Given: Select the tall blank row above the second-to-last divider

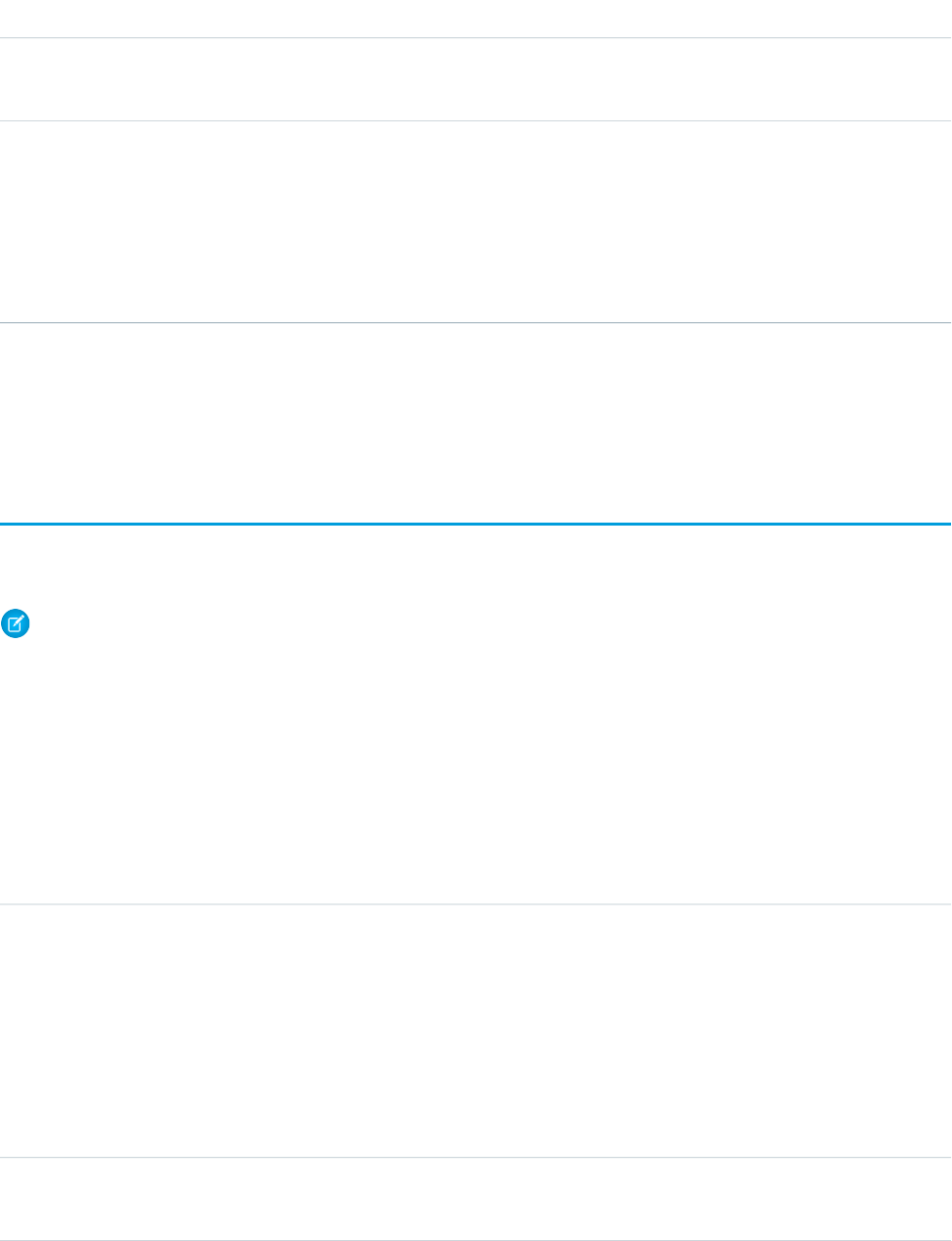Looking at the screenshot, I should click(x=476, y=1032).
